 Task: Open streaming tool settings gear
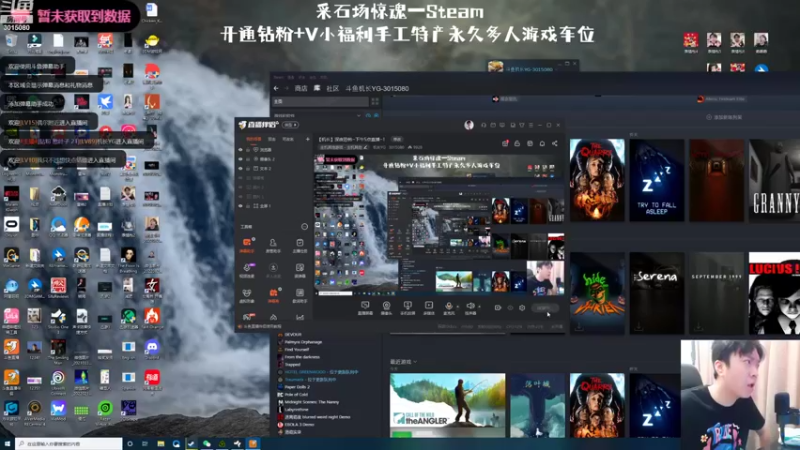(522, 308)
